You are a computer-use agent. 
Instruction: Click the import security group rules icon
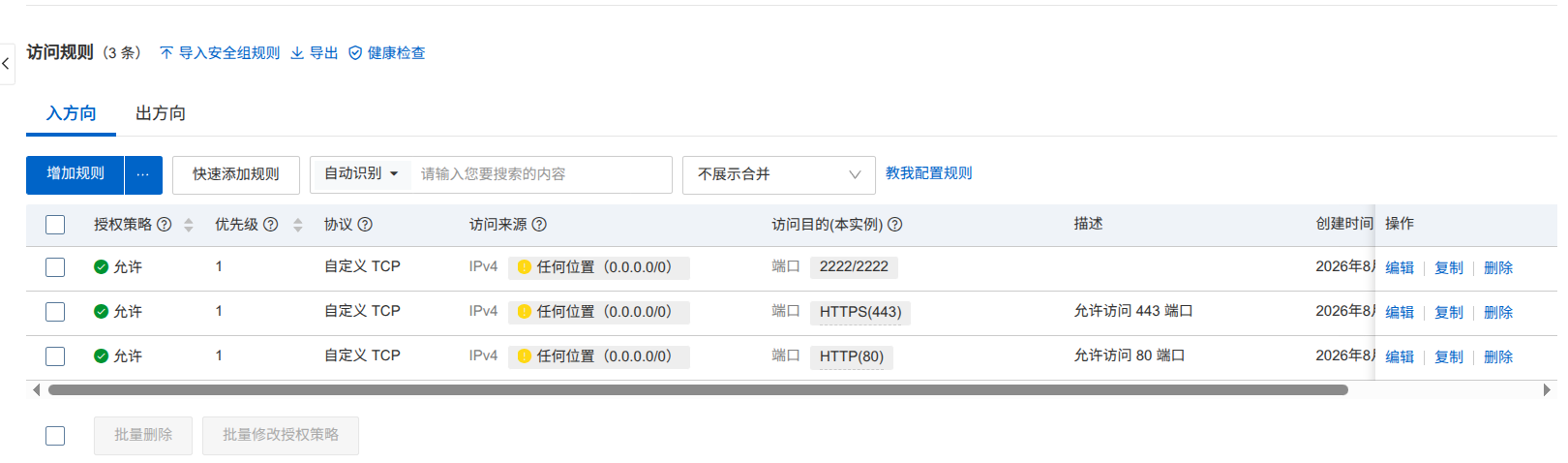(x=166, y=53)
